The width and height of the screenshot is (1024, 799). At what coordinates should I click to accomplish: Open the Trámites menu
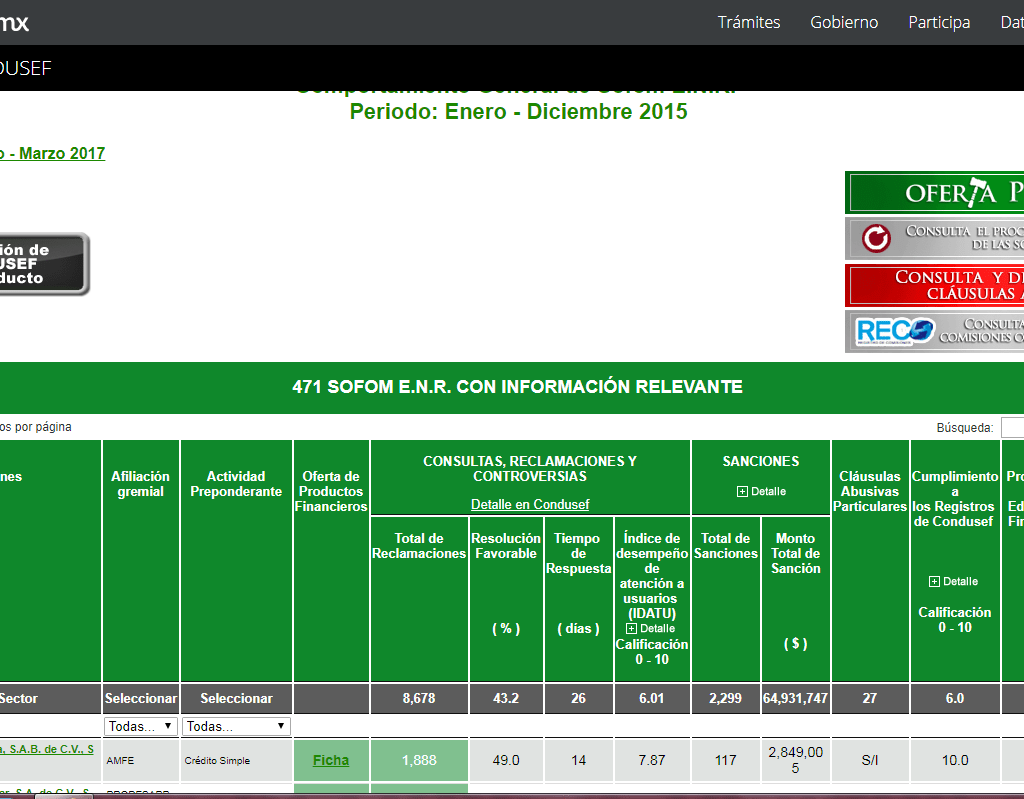[x=748, y=22]
